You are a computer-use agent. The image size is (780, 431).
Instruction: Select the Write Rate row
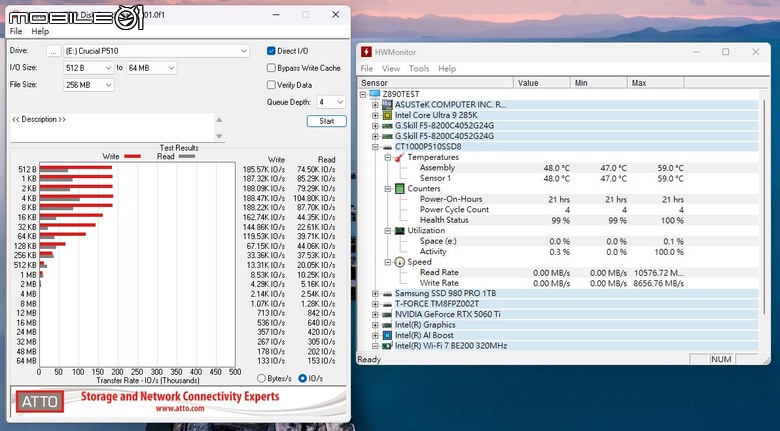coord(558,283)
